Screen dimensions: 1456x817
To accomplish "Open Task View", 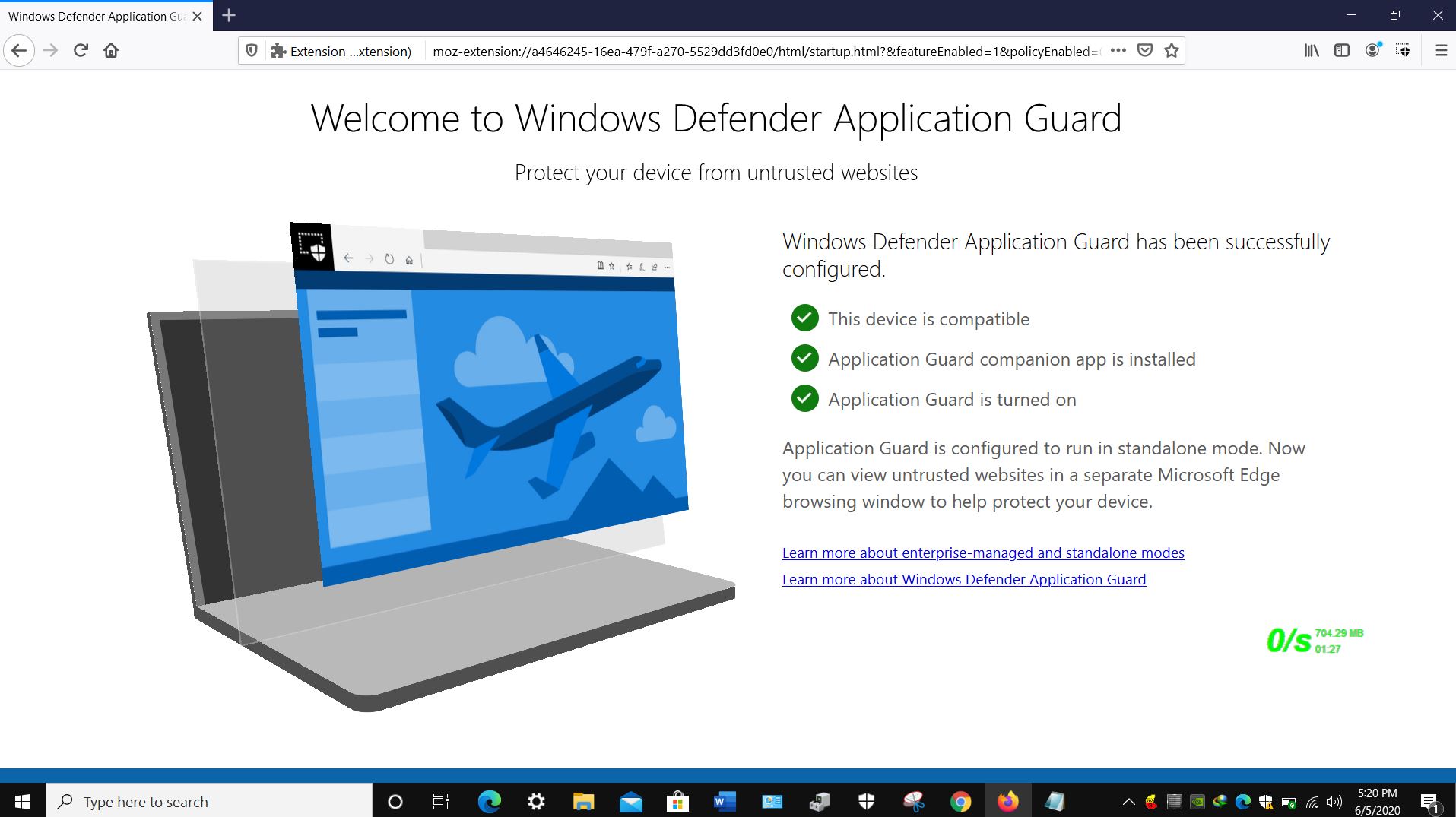I will coord(441,801).
